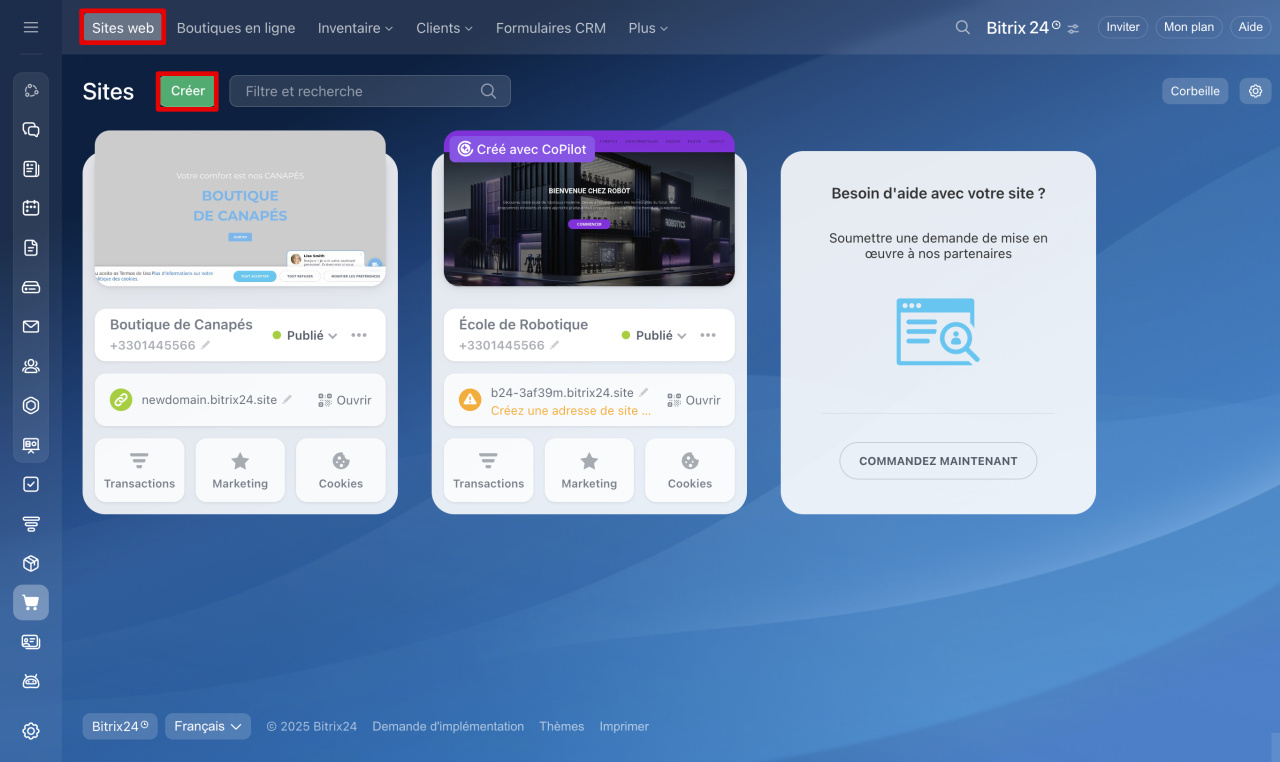Open the sidebar icon below the hamburger menu

(x=31, y=91)
